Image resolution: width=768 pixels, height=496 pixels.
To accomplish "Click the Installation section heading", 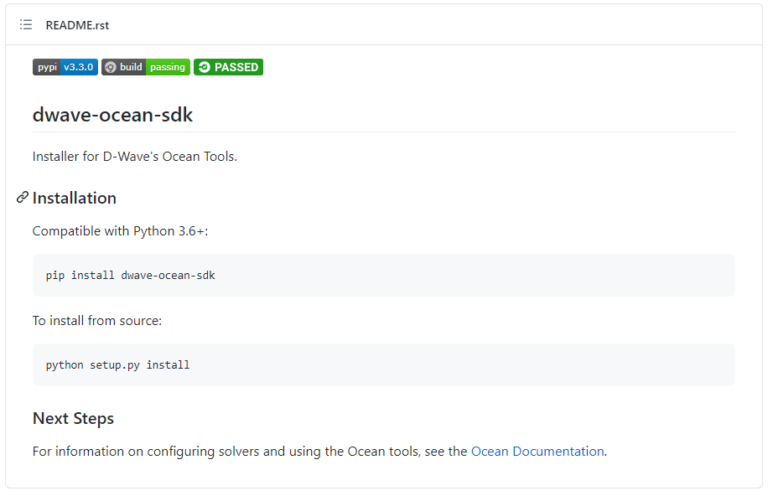I will pos(74,198).
